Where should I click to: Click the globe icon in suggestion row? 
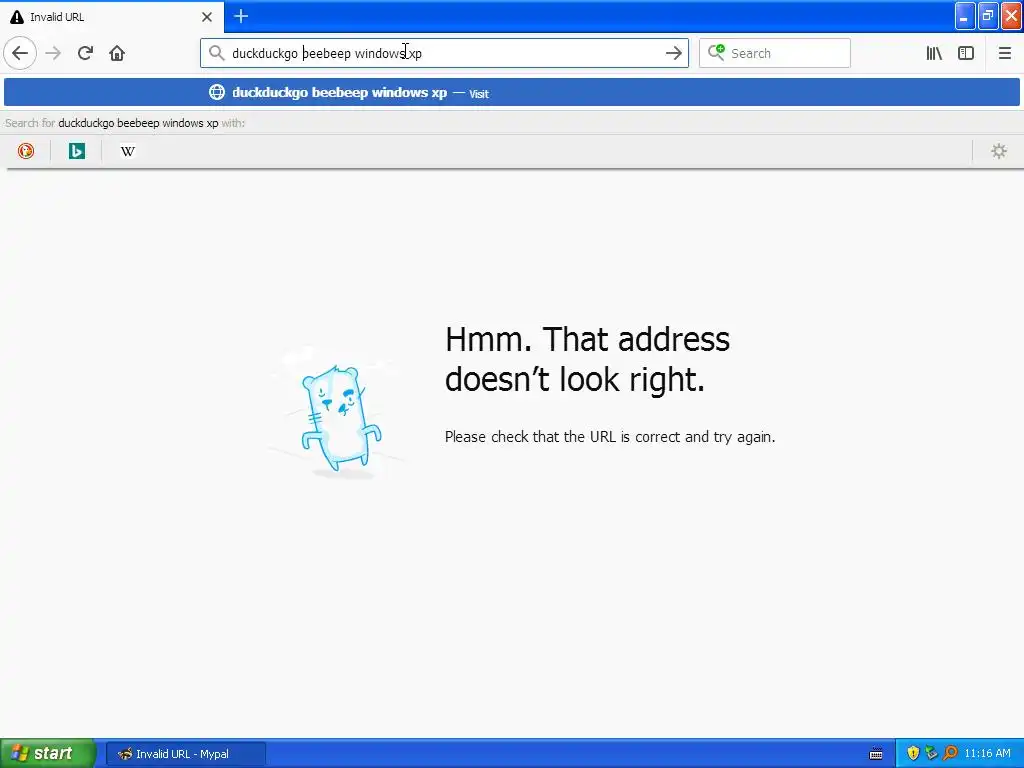pyautogui.click(x=217, y=92)
